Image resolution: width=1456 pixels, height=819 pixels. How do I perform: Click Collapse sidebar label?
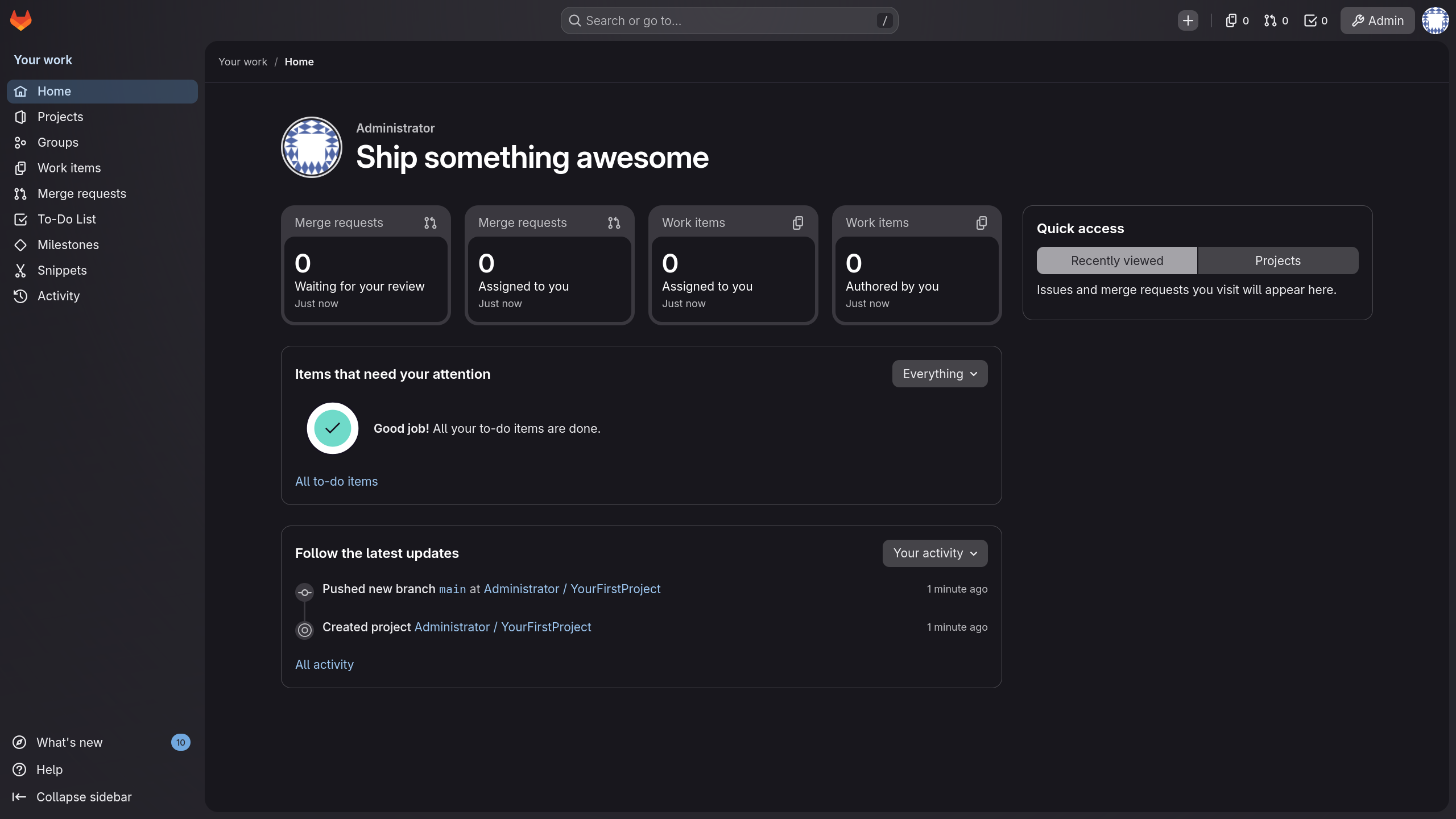84,797
